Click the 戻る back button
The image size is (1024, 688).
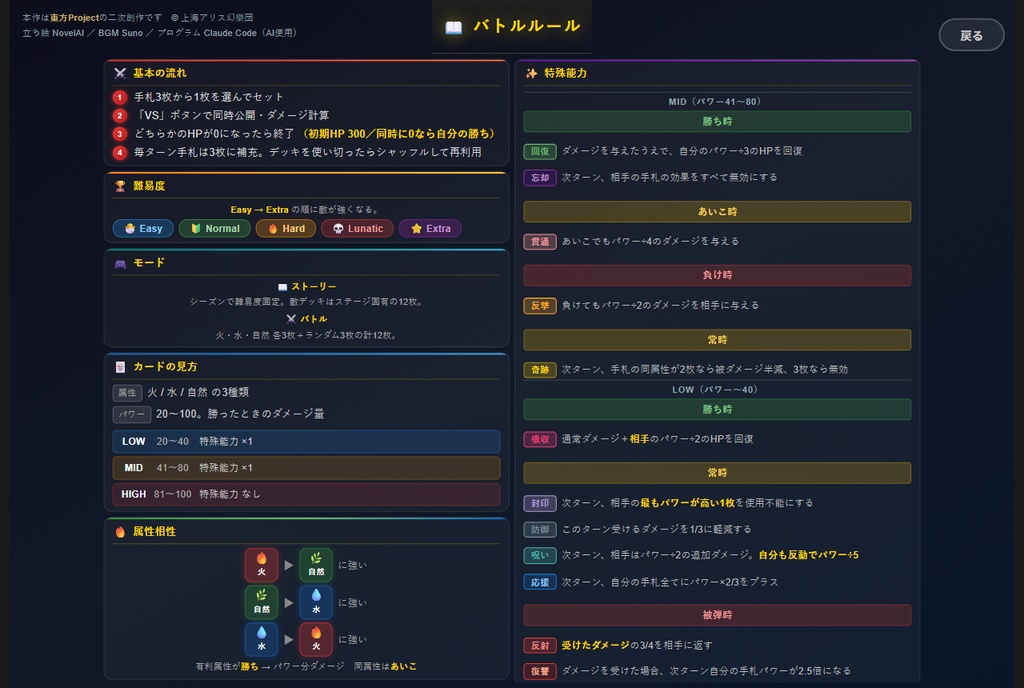[971, 35]
